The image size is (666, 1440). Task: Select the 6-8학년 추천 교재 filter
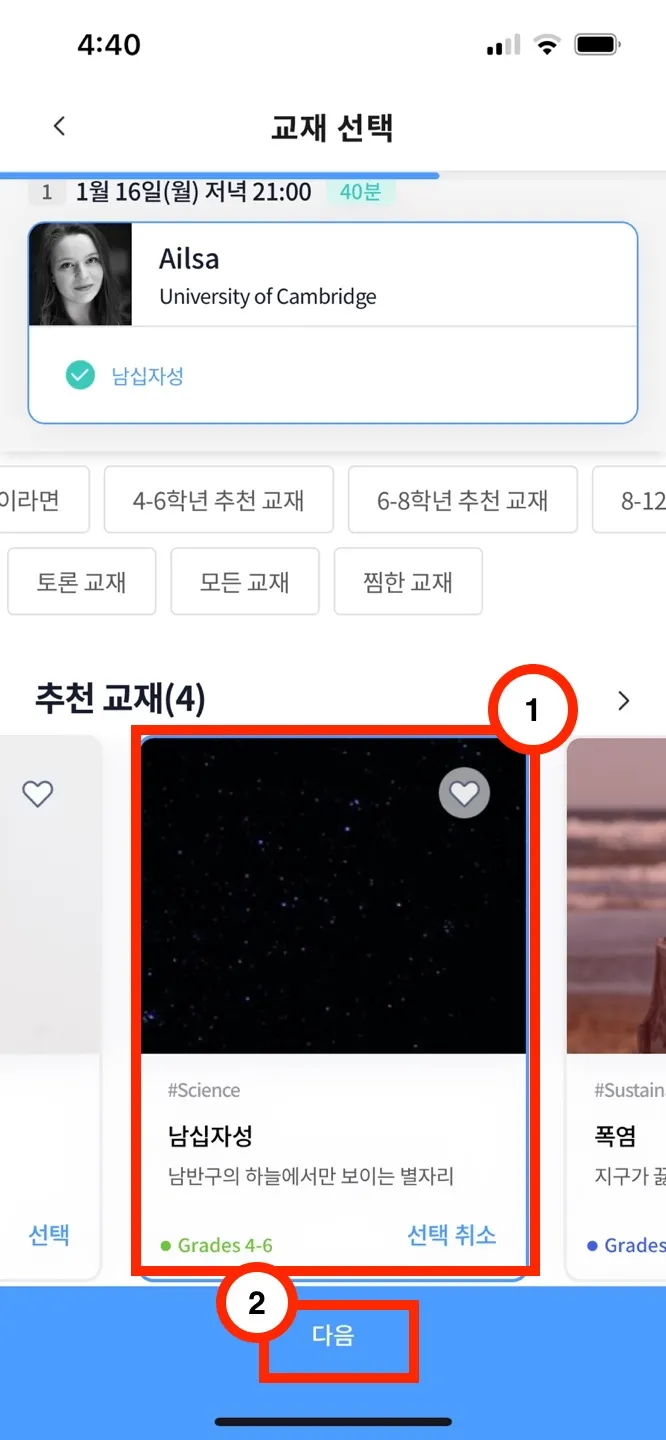(x=463, y=500)
